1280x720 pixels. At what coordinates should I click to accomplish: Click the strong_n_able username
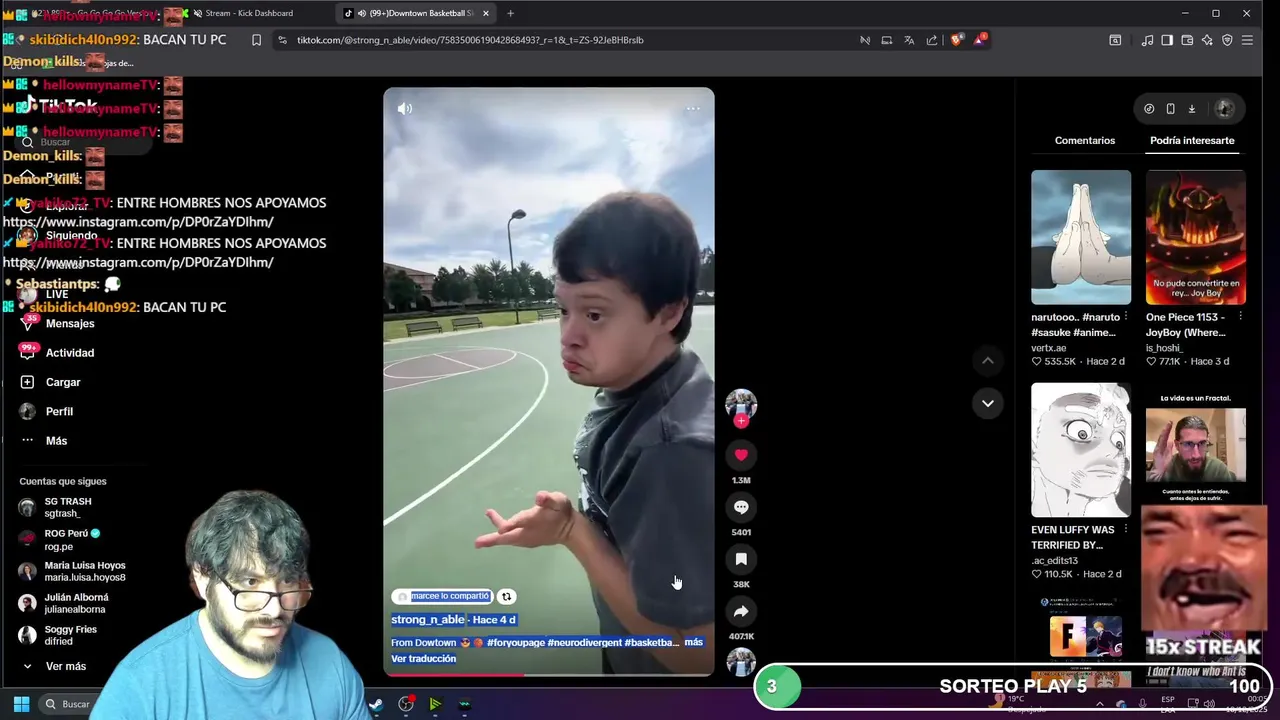[x=428, y=620]
